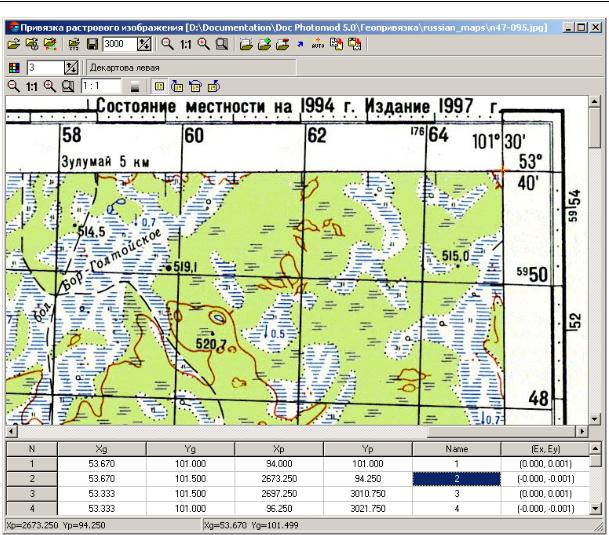
Task: Click the folder icon labeled 2T2
Action: [x=74, y=44]
